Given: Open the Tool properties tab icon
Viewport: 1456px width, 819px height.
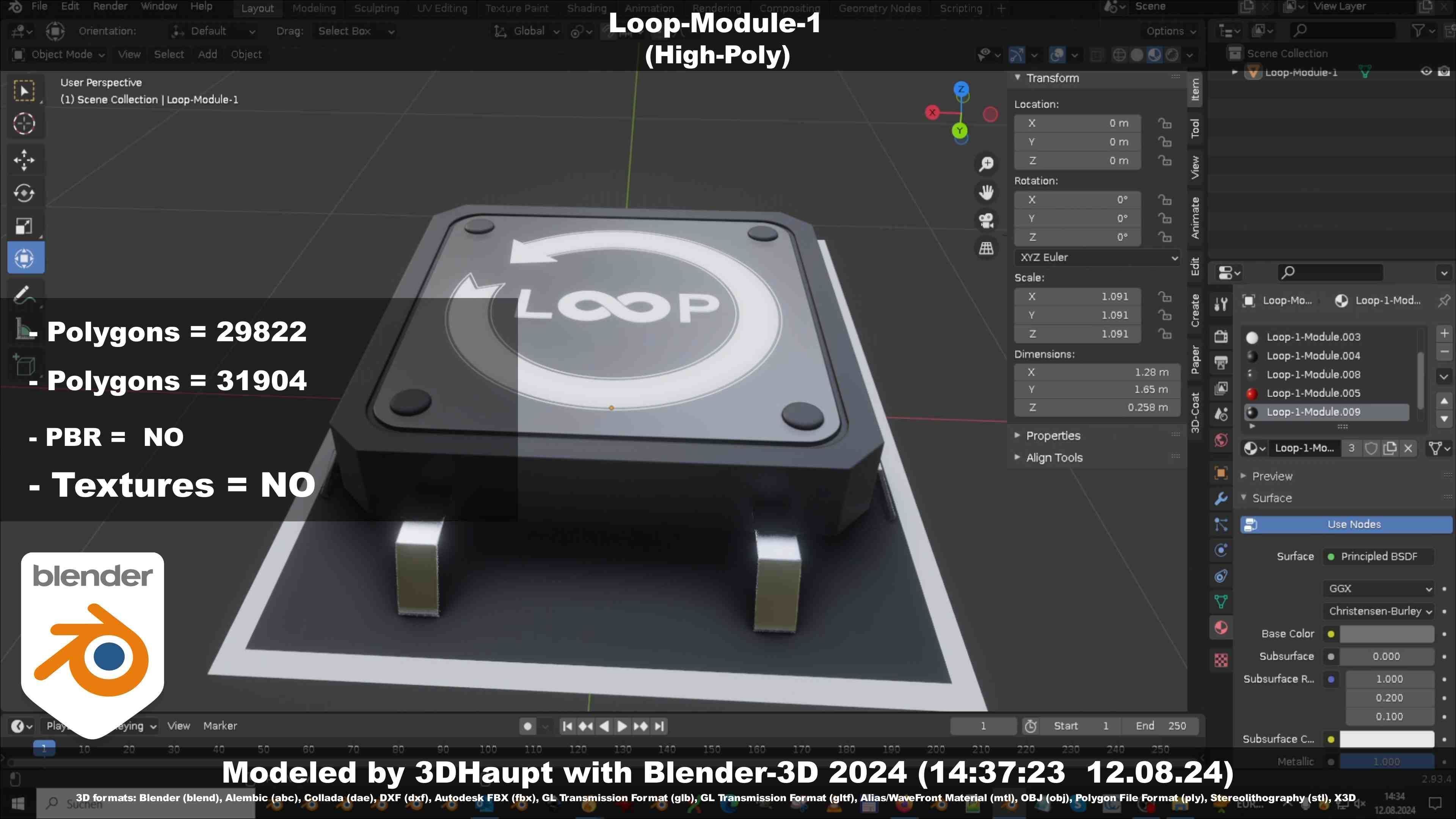Looking at the screenshot, I should 1221,304.
